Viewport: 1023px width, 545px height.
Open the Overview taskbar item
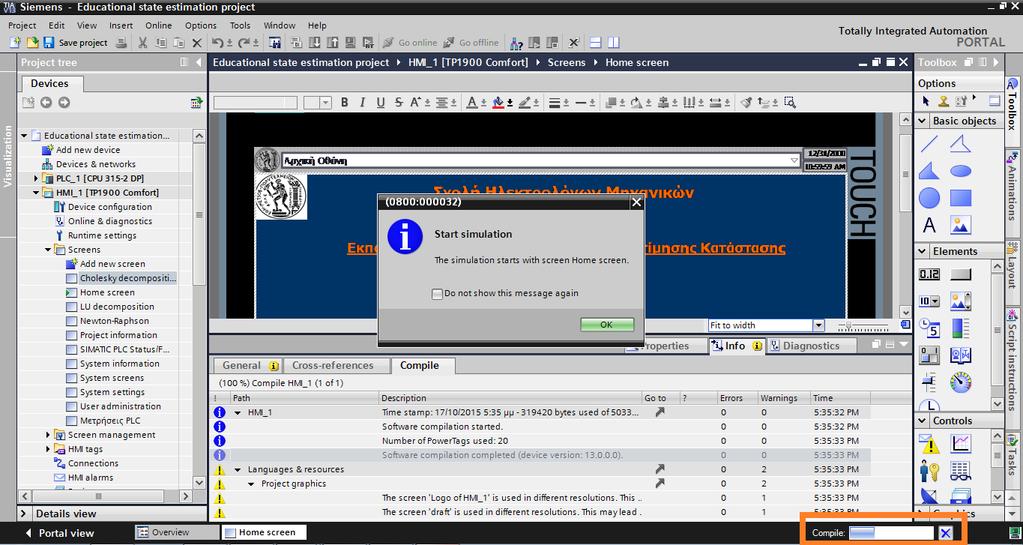point(176,533)
